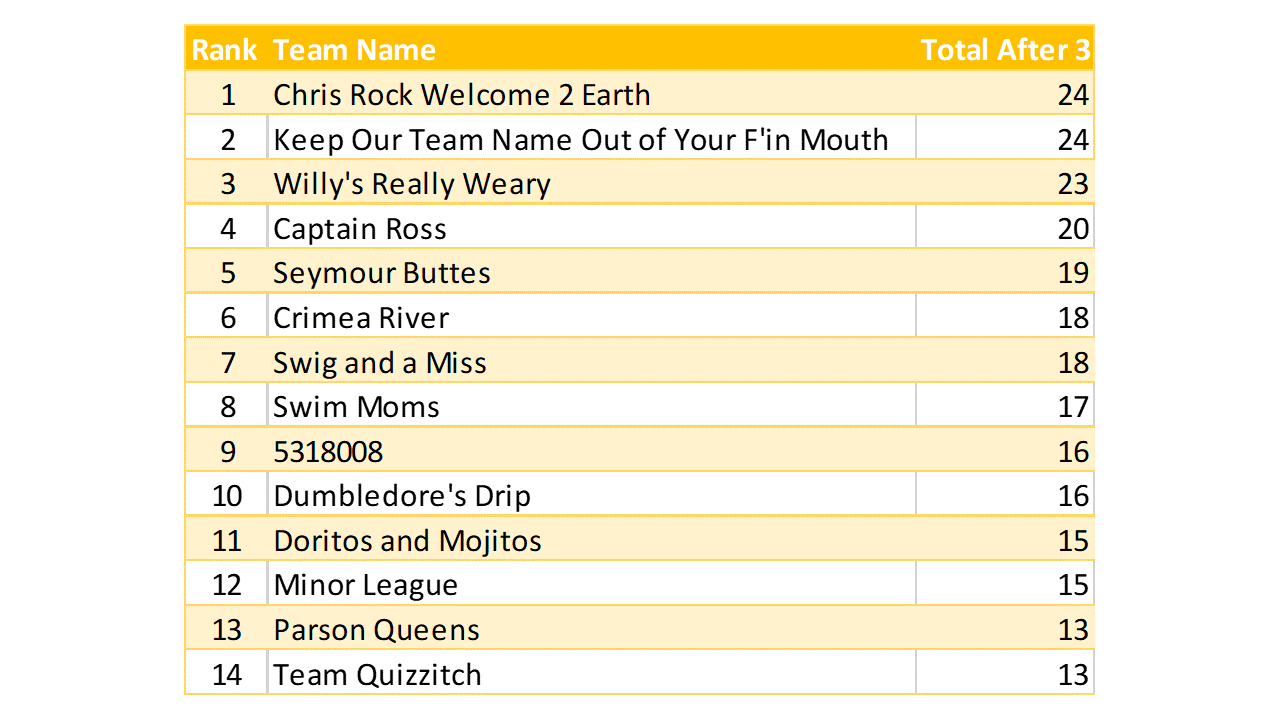Select the Doritos and Mojitos team
The width and height of the screenshot is (1280, 720).
click(408, 541)
